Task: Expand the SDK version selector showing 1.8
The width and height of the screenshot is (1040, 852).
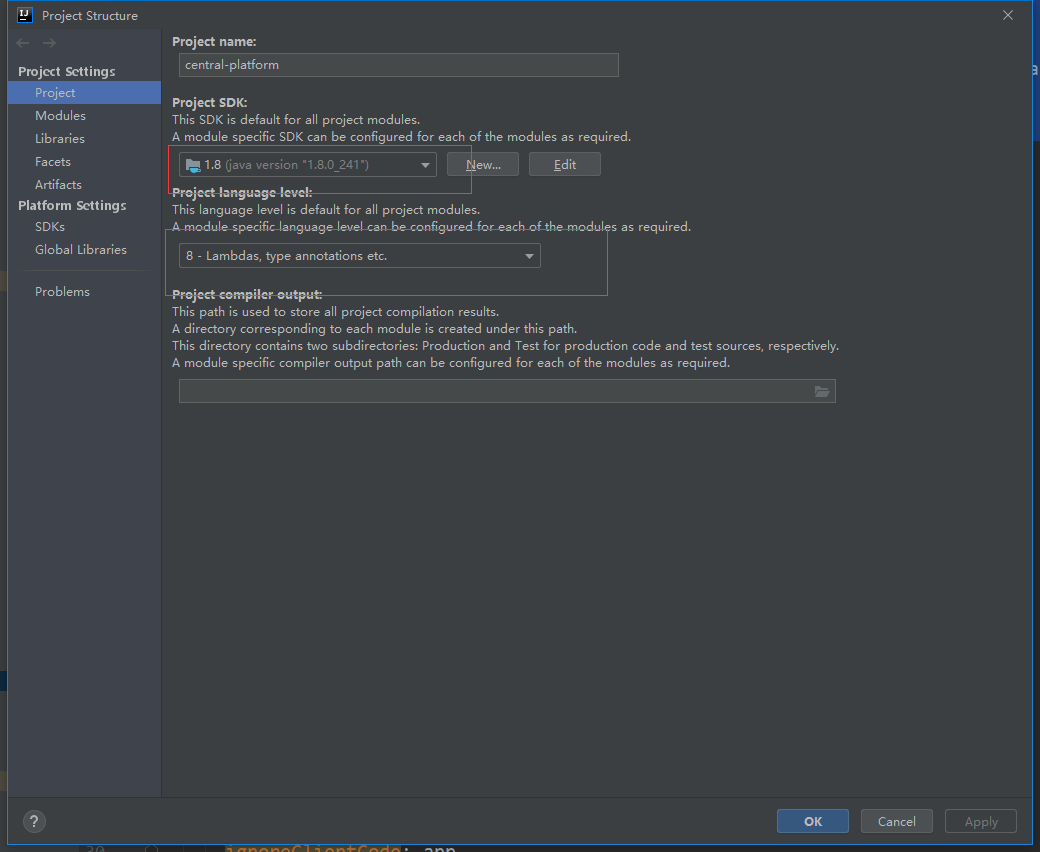Action: pyautogui.click(x=424, y=163)
